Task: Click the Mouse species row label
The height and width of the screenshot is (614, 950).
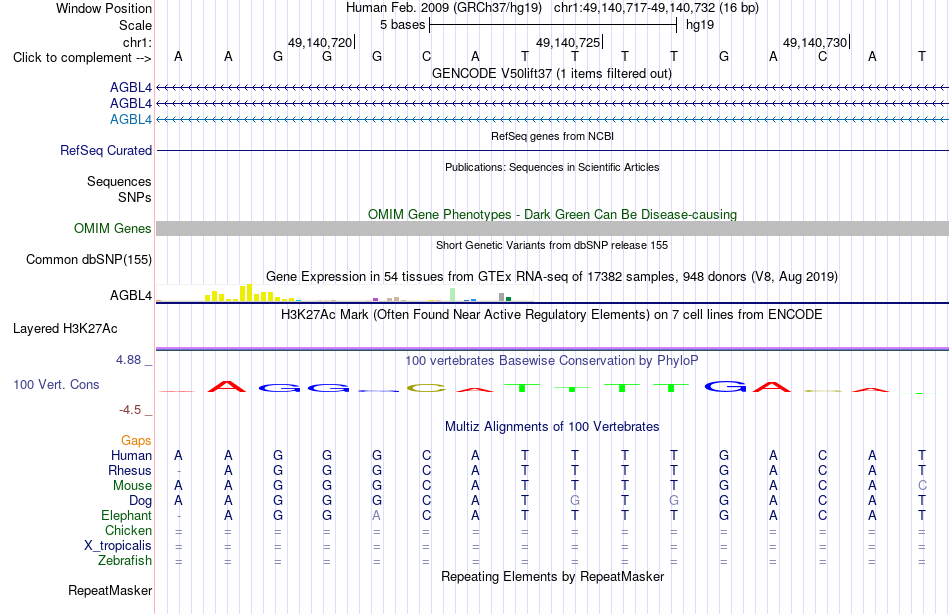Action: pyautogui.click(x=132, y=486)
